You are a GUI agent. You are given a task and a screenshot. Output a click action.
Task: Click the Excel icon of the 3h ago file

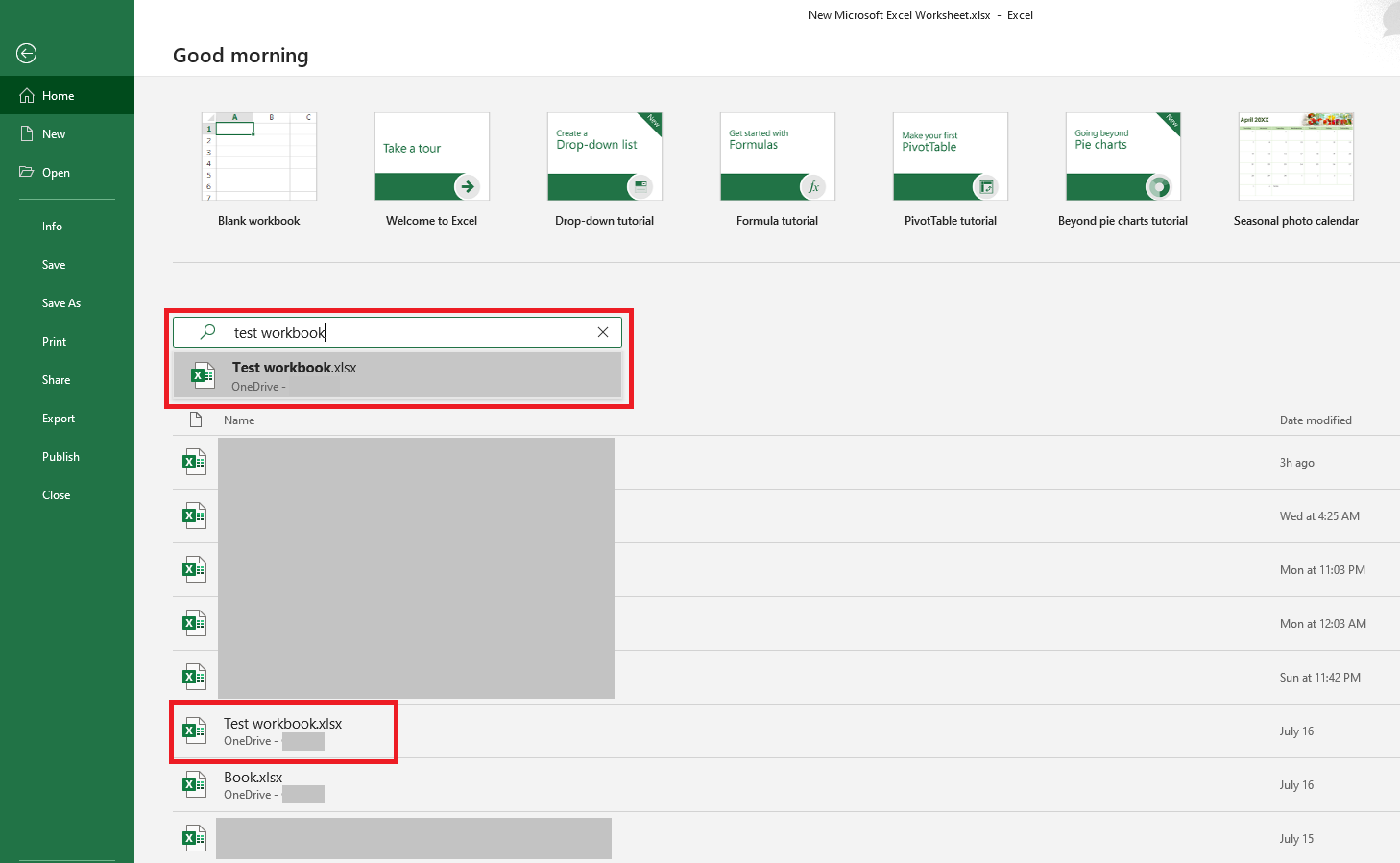[x=195, y=462]
